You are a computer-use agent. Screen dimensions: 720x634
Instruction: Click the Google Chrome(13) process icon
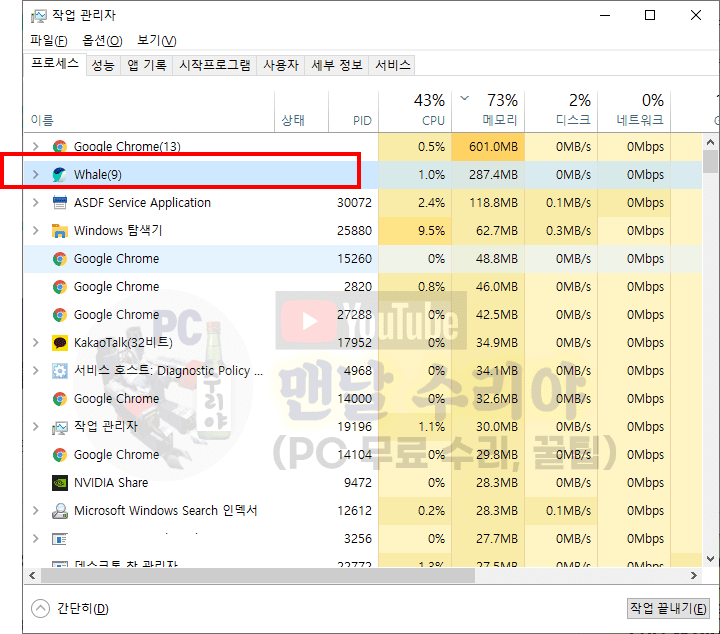click(60, 146)
